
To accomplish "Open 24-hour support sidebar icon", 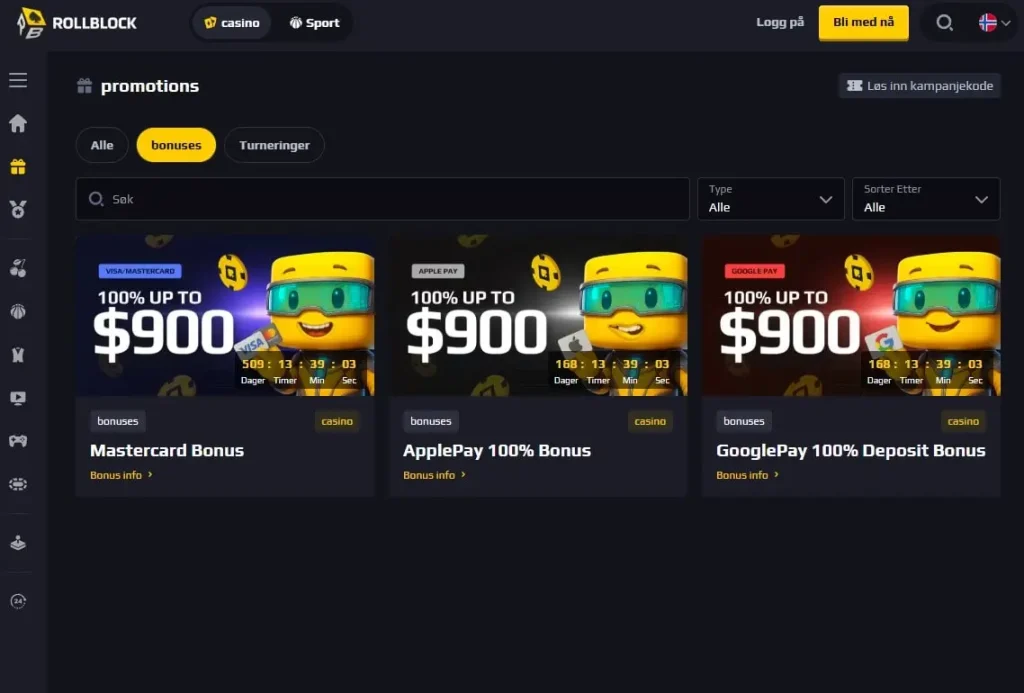I will [18, 601].
